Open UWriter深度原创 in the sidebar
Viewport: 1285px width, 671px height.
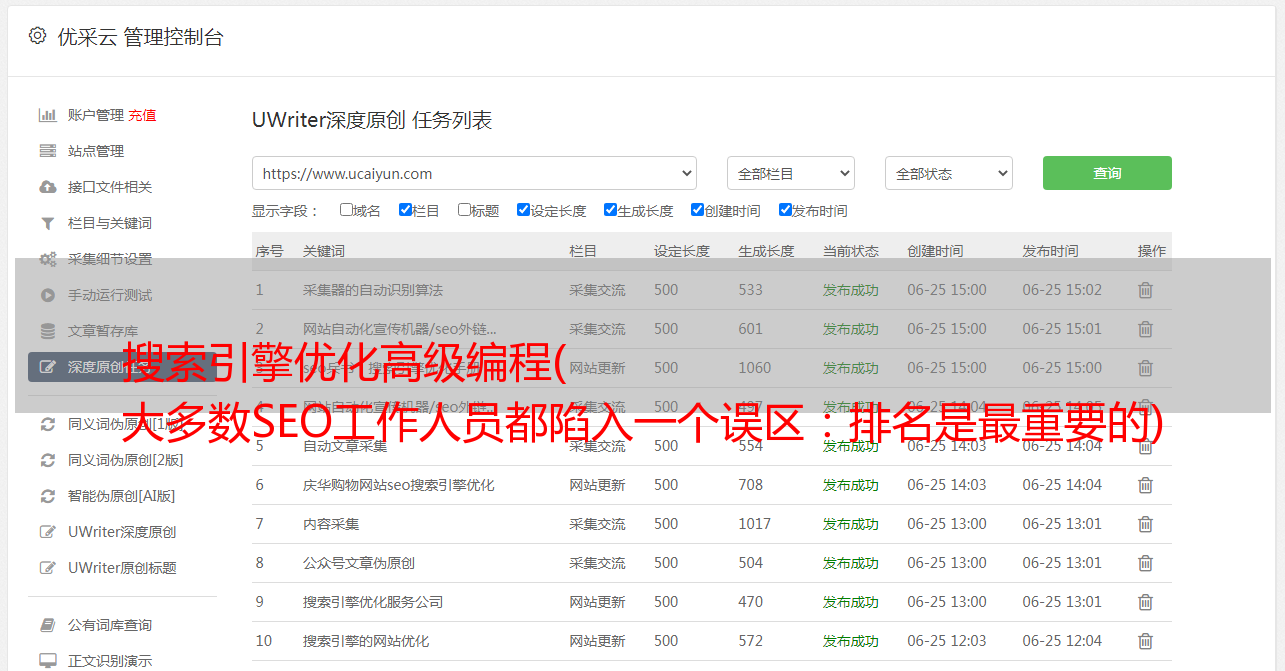point(122,532)
